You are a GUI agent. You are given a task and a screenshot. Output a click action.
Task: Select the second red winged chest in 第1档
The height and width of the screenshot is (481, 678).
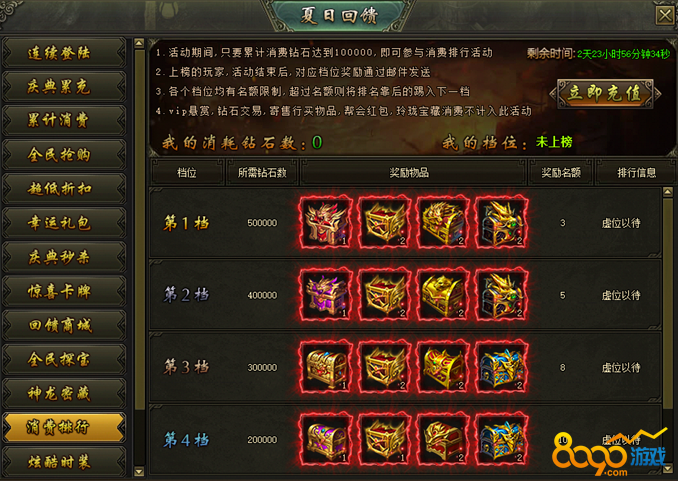coord(384,223)
